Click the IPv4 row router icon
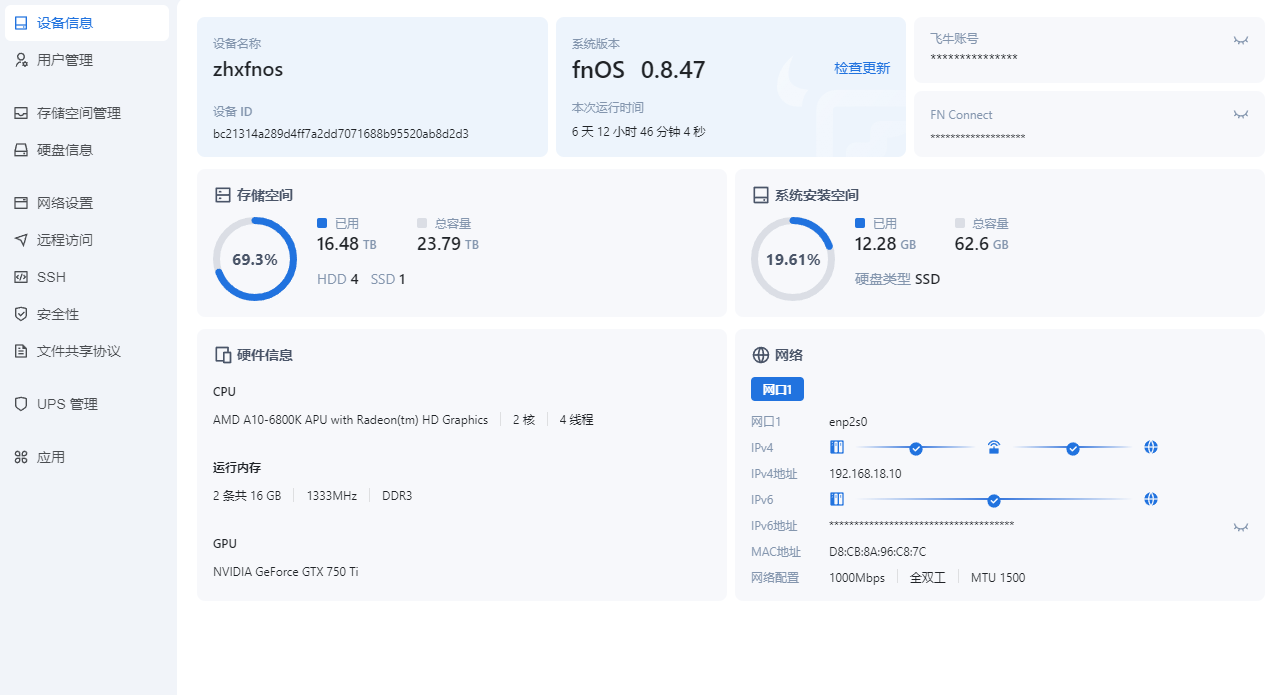The image size is (1284, 695). [x=994, y=447]
